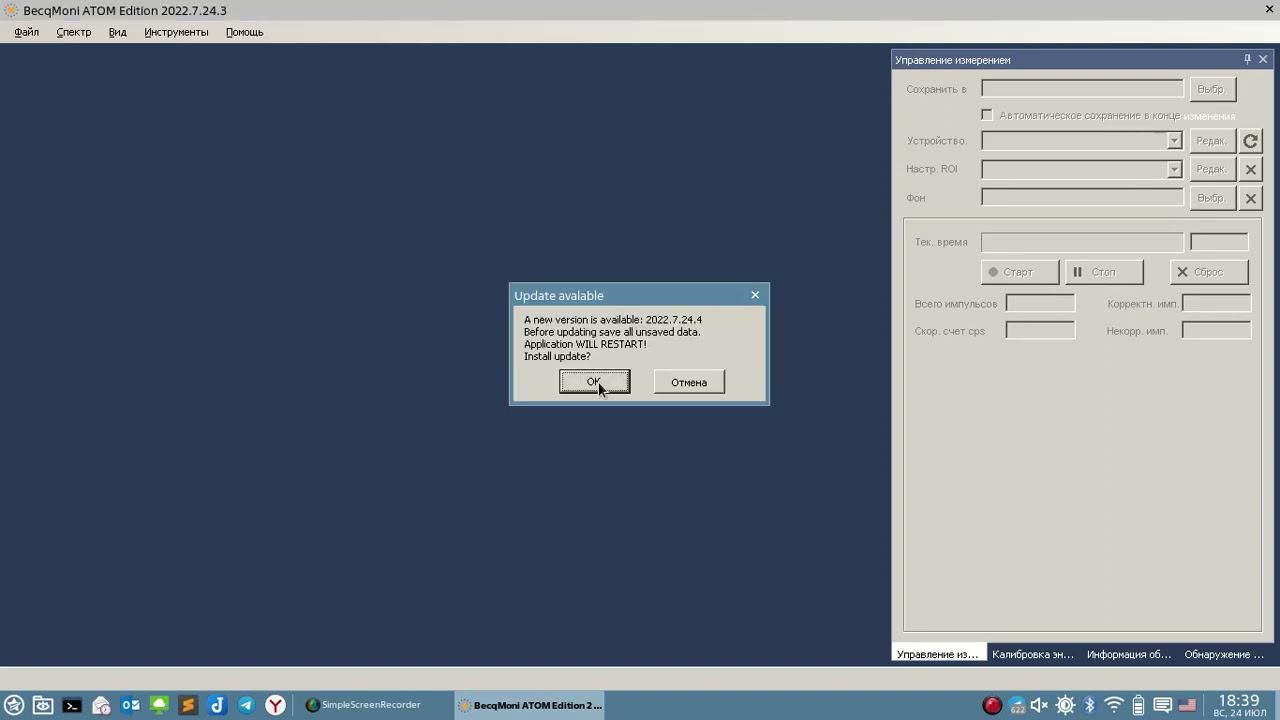This screenshot has height=720, width=1280.
Task: Switch to BecqMoni ATOM Edition taskbar window
Action: [530, 705]
